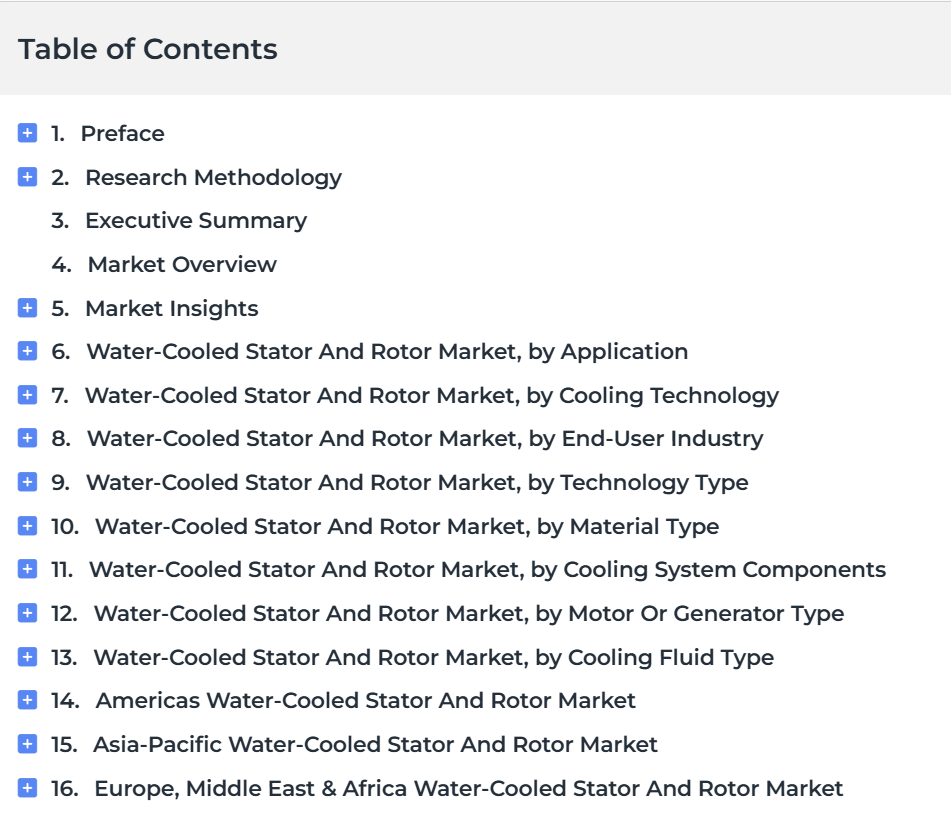This screenshot has width=951, height=817.
Task: Expand Research Methodology using its plus icon
Action: point(27,177)
